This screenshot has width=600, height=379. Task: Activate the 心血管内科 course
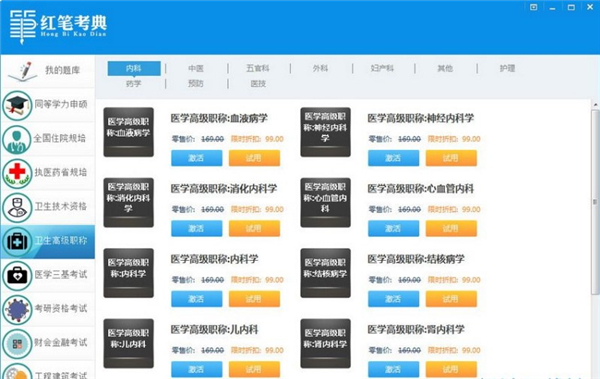point(393,229)
